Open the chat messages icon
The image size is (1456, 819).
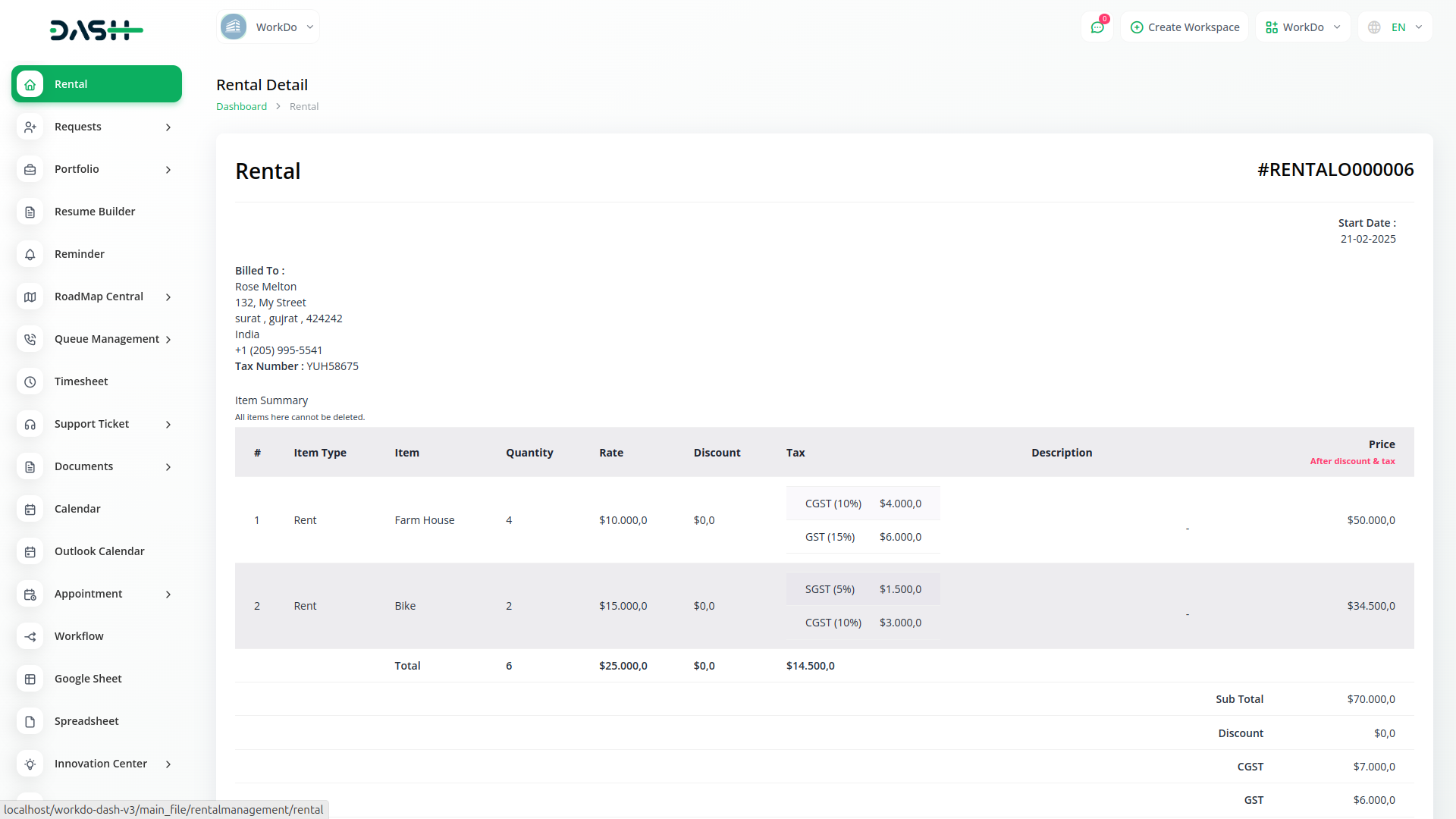tap(1097, 27)
